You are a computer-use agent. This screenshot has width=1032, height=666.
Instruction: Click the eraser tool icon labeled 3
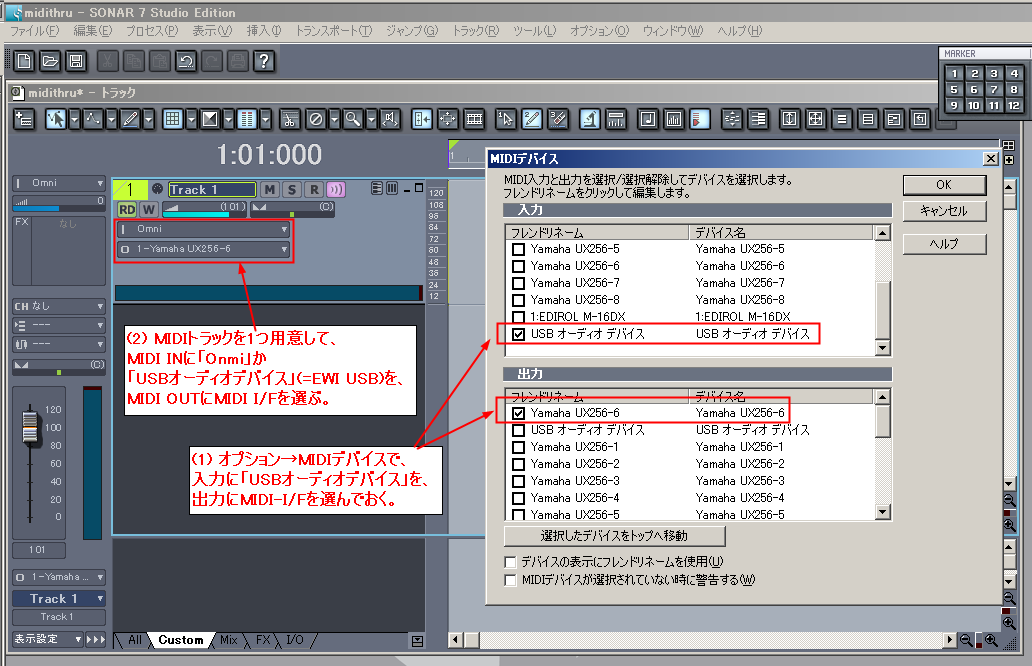coord(558,119)
